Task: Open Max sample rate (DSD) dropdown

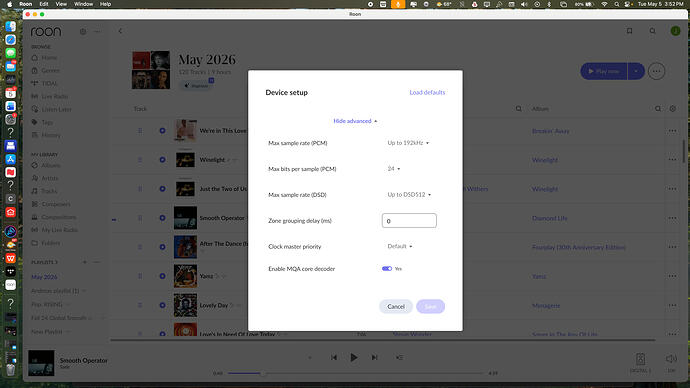Action: [409, 195]
